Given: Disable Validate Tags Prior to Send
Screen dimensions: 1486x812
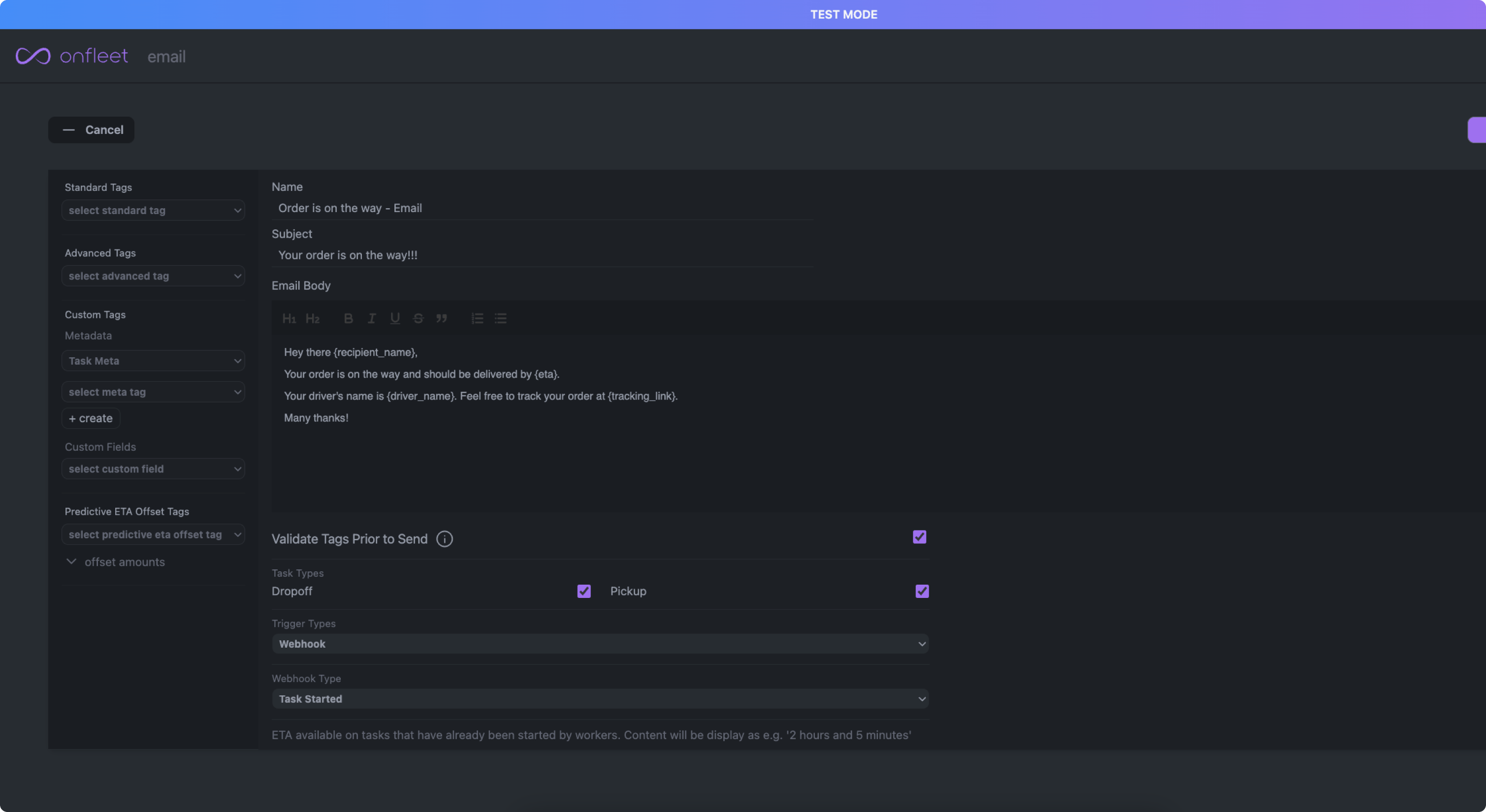Looking at the screenshot, I should point(919,536).
